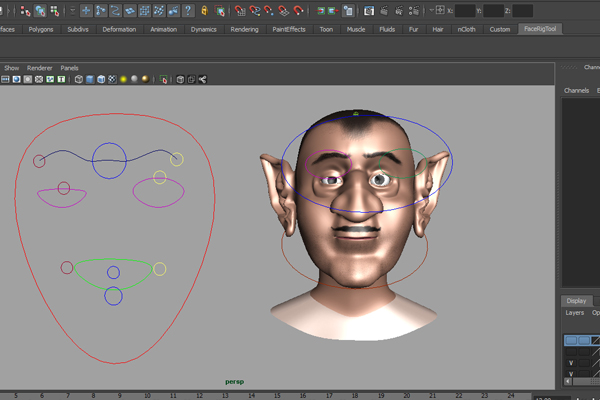
Task: Enable snap to points magnet
Action: click(x=269, y=11)
